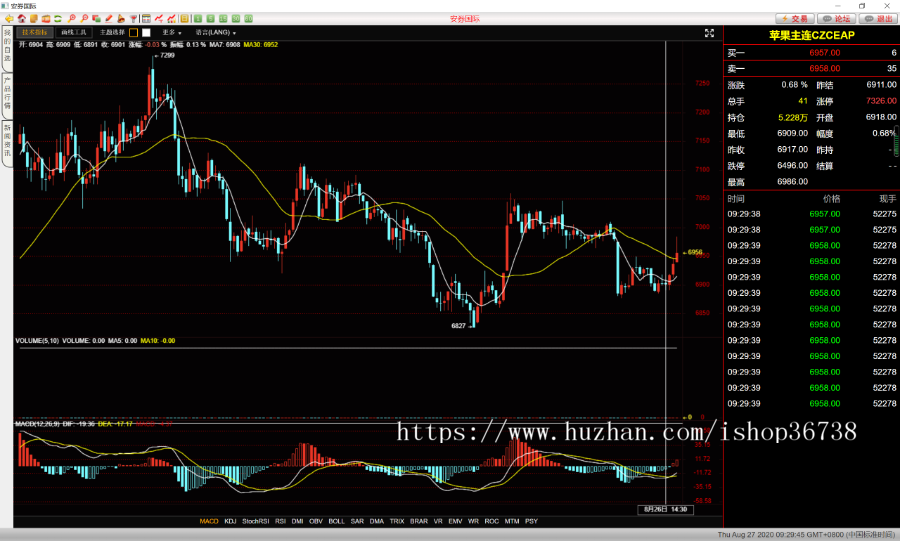Open the 语言(LANG) dropdown
The width and height of the screenshot is (900, 541).
(215, 33)
